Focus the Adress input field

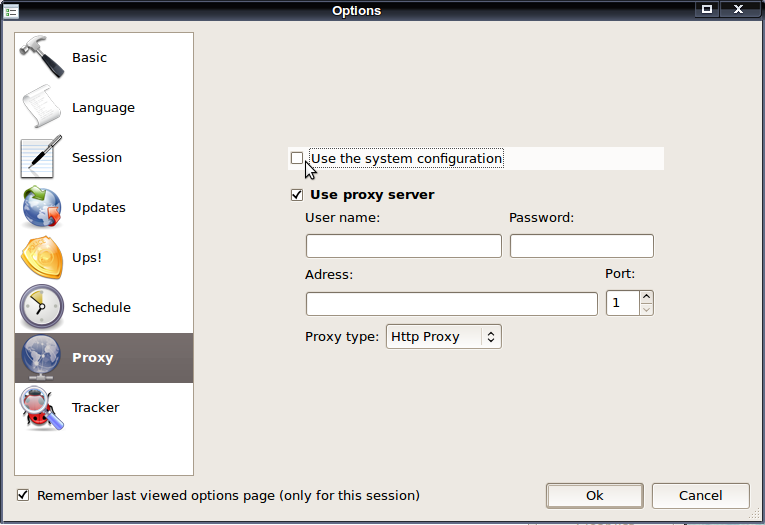[451, 304]
